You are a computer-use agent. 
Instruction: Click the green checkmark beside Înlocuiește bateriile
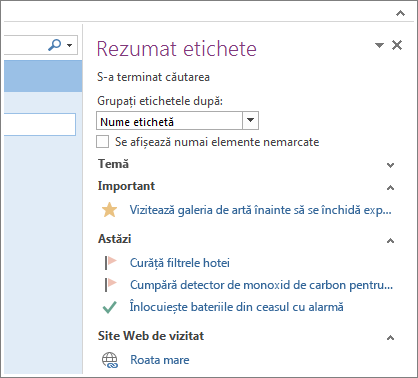pyautogui.click(x=110, y=307)
